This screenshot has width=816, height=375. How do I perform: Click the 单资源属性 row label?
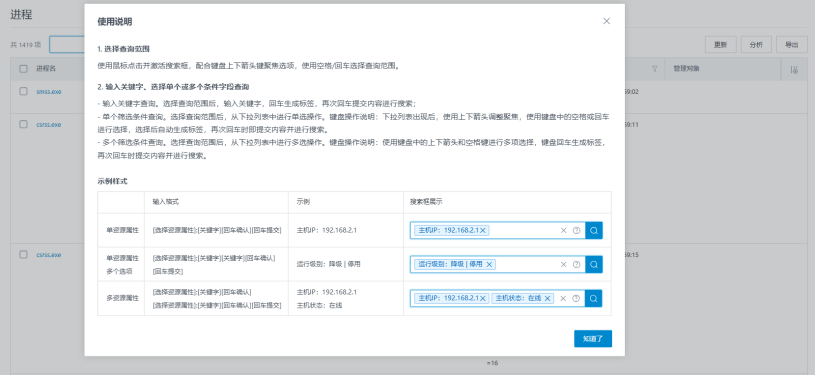122,230
